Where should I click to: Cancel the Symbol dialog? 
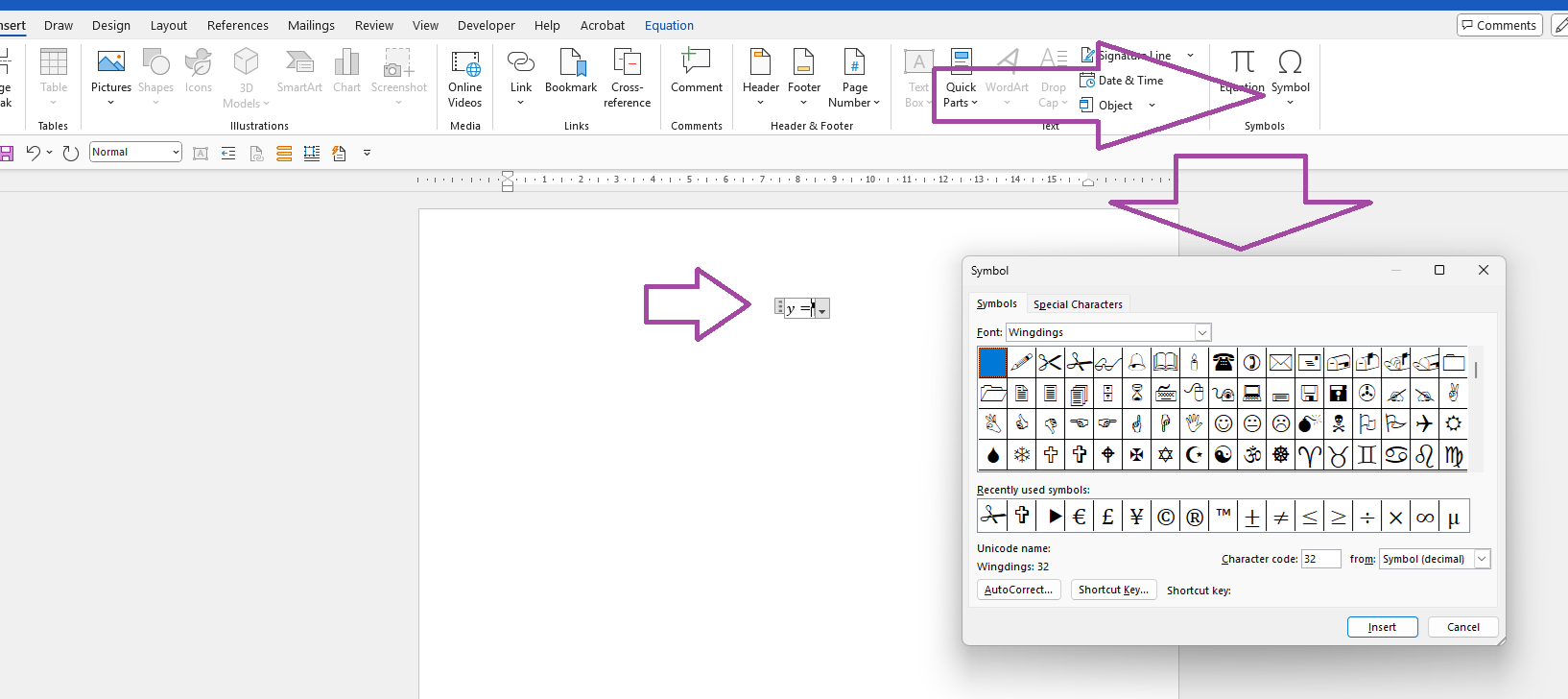tap(1463, 627)
